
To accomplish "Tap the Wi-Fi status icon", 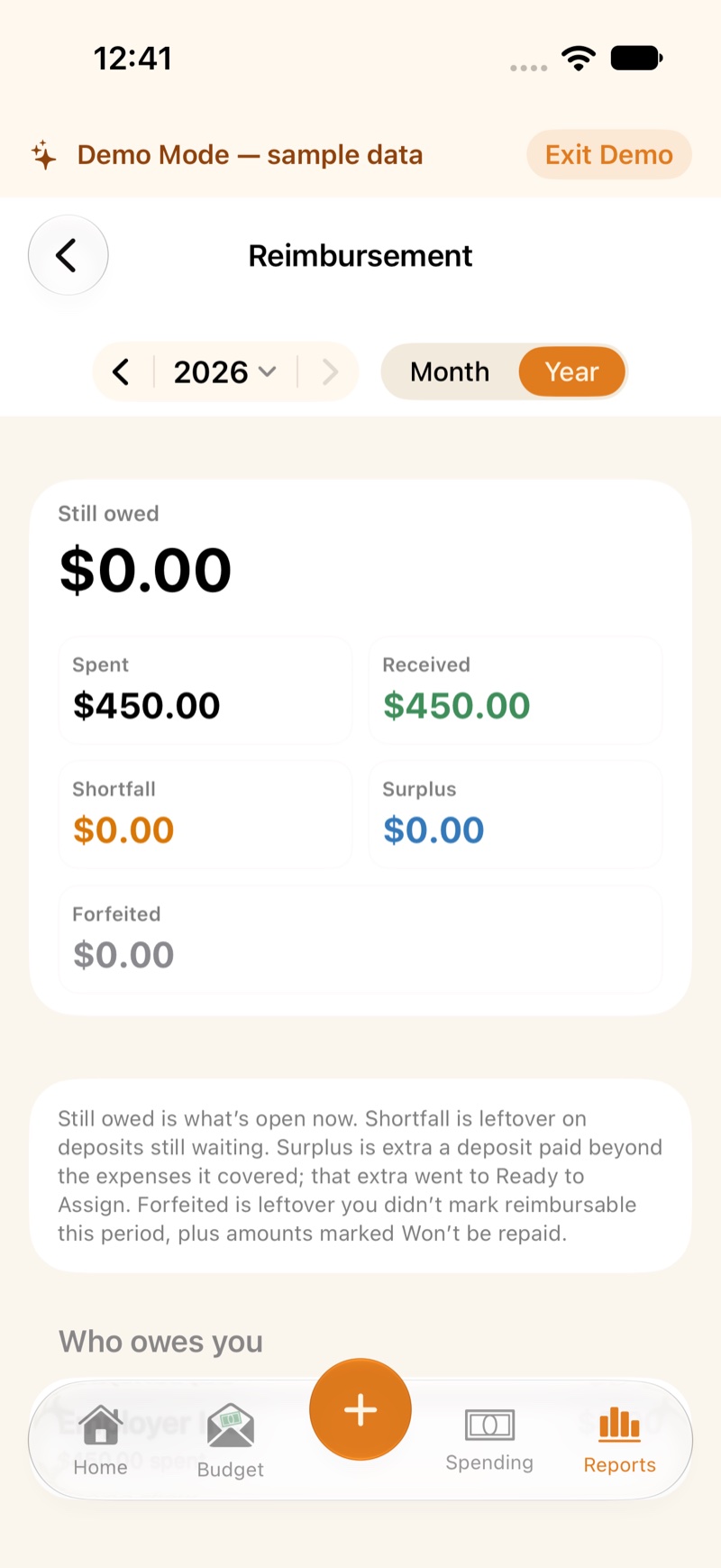I will 579,59.
